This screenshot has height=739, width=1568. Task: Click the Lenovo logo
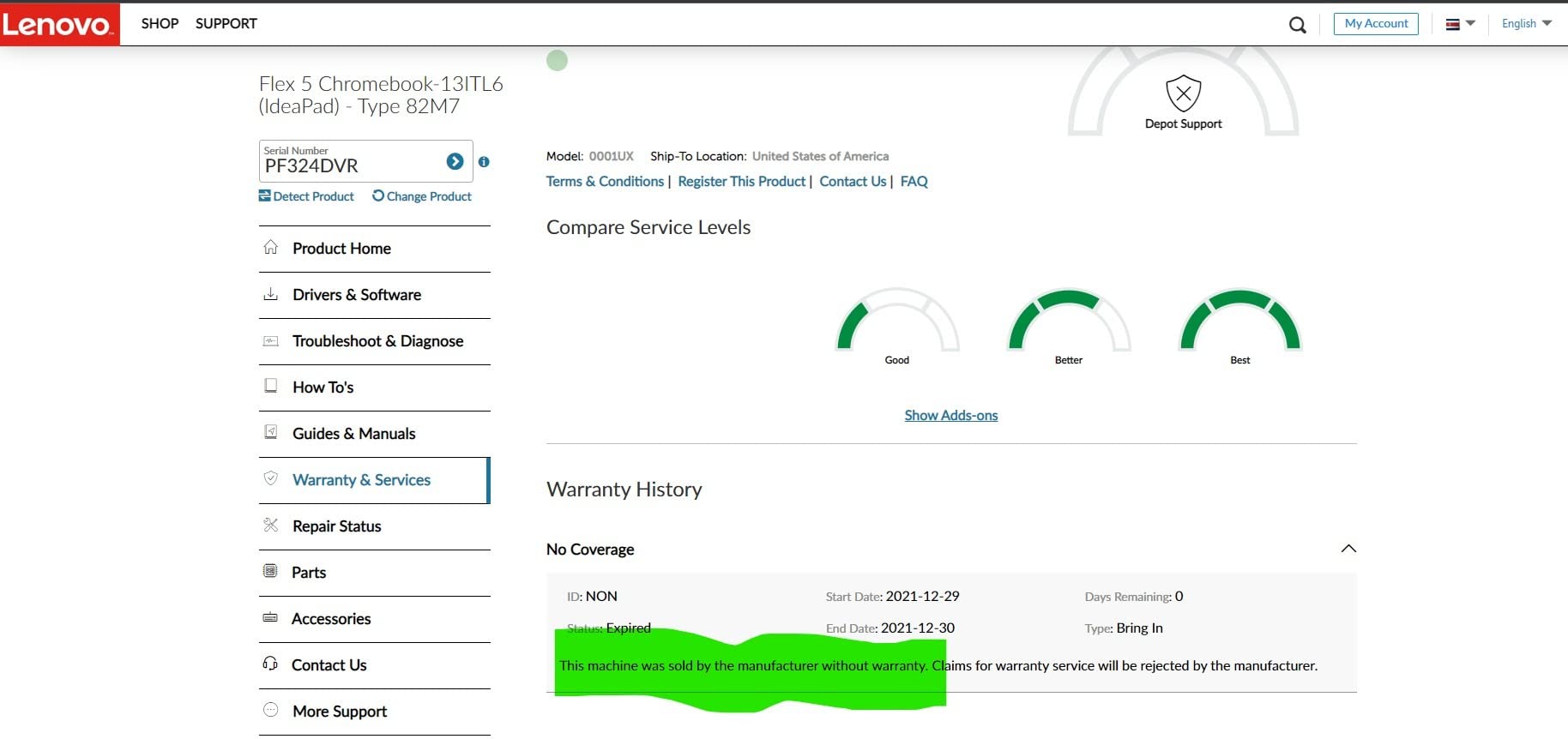59,24
